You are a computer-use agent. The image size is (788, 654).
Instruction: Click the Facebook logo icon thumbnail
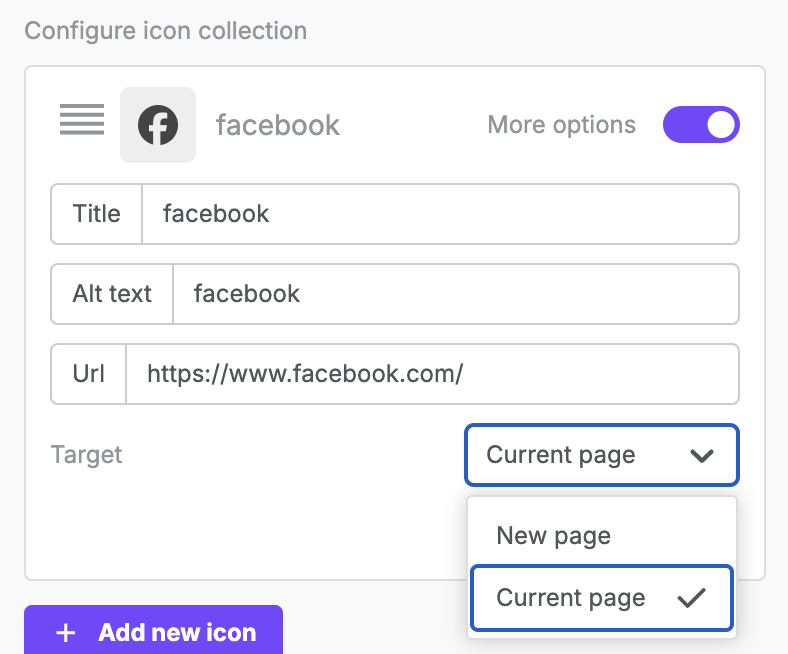(x=158, y=125)
